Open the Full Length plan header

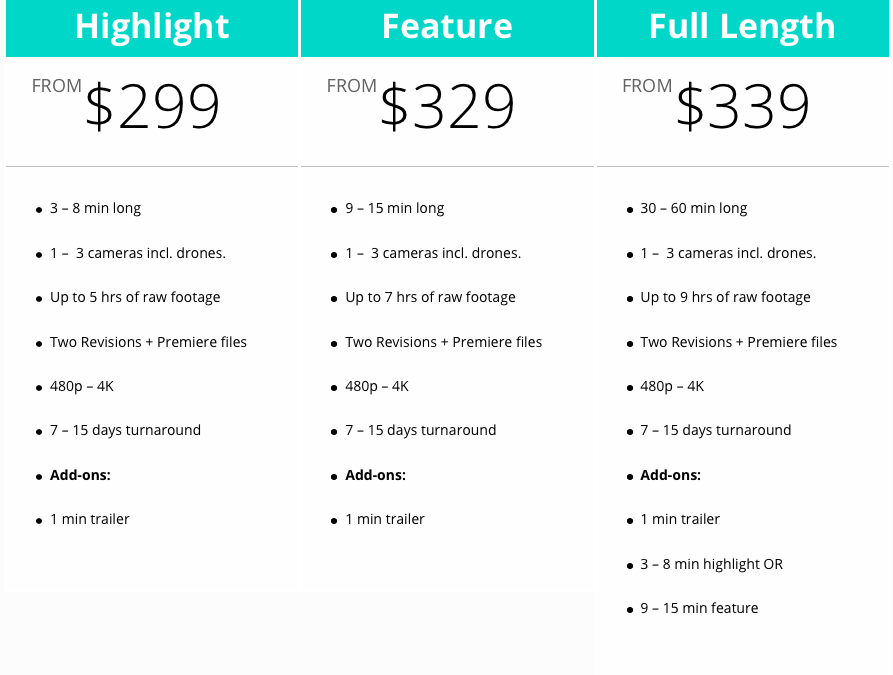coord(743,27)
